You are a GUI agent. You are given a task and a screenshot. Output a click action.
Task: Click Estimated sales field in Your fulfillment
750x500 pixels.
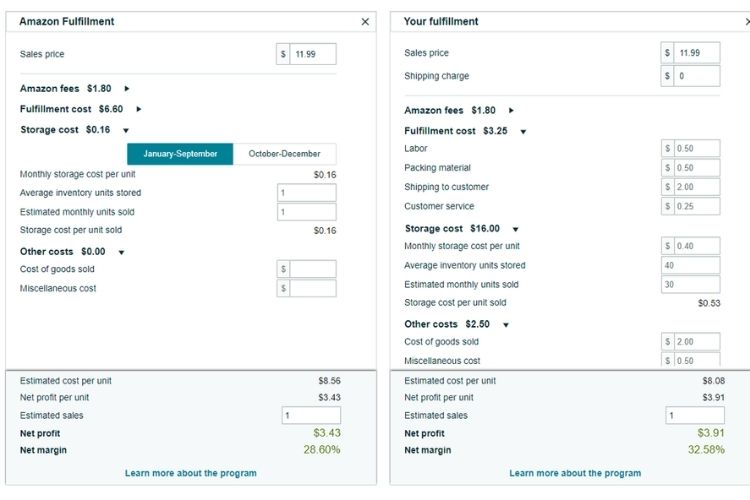click(696, 415)
